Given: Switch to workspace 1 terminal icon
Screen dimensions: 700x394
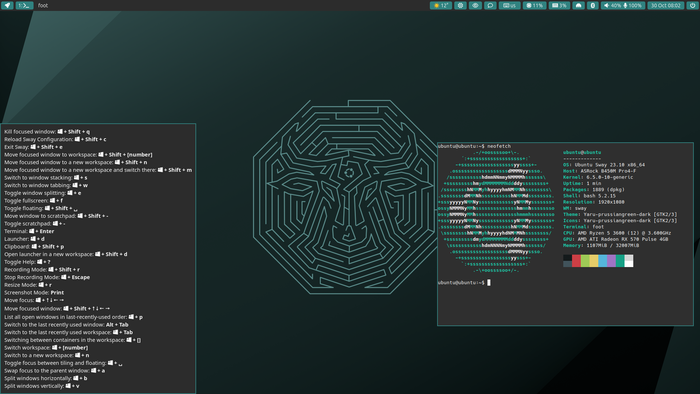Looking at the screenshot, I should coord(24,5).
